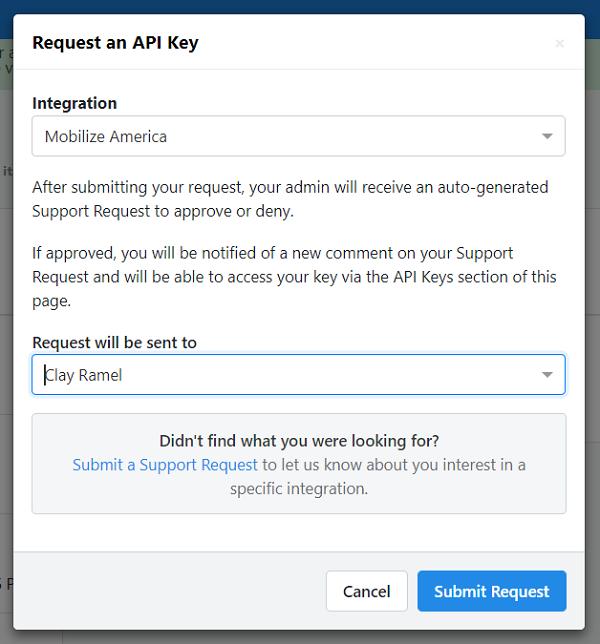The image size is (600, 644).
Task: Close the Request an API Key dialog
Action: coord(559,43)
